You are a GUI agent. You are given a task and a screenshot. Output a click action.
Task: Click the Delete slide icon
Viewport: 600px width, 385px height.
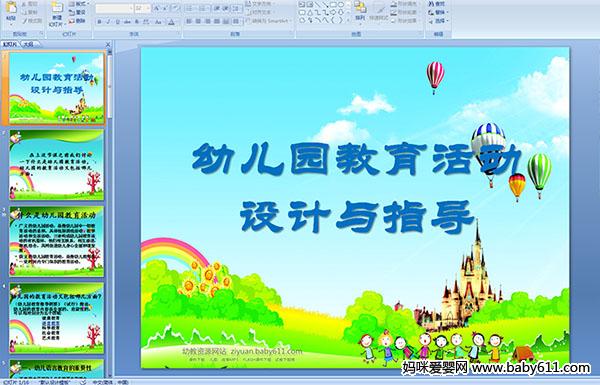pyautogui.click(x=78, y=21)
